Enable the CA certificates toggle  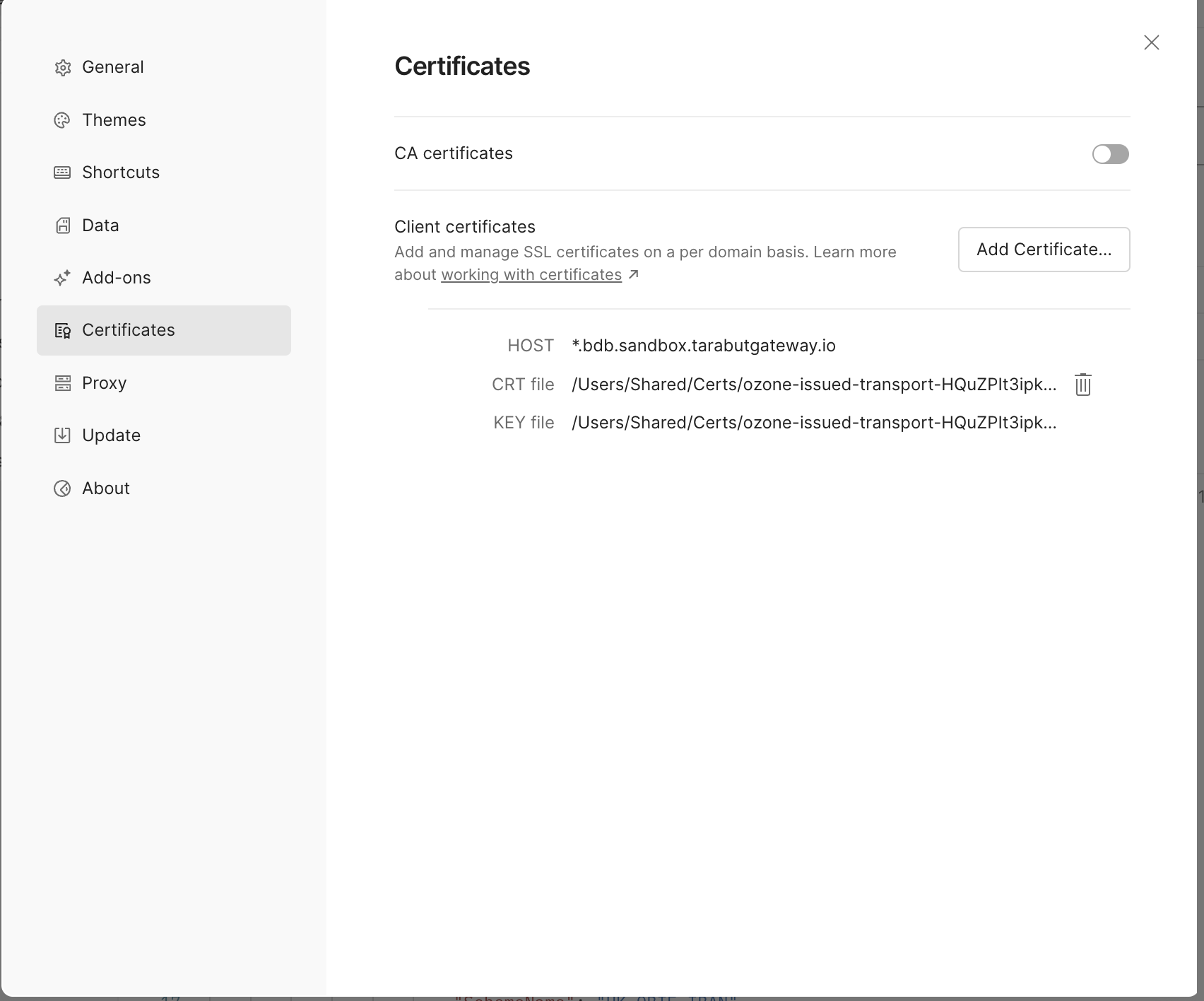[x=1110, y=154]
